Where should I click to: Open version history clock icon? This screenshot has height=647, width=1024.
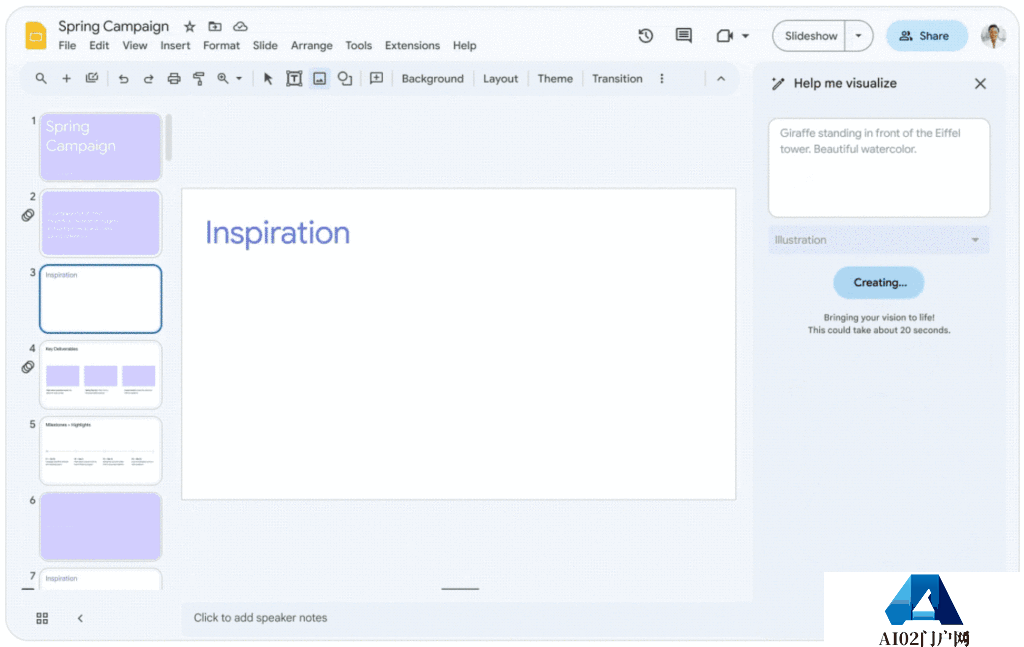(646, 36)
